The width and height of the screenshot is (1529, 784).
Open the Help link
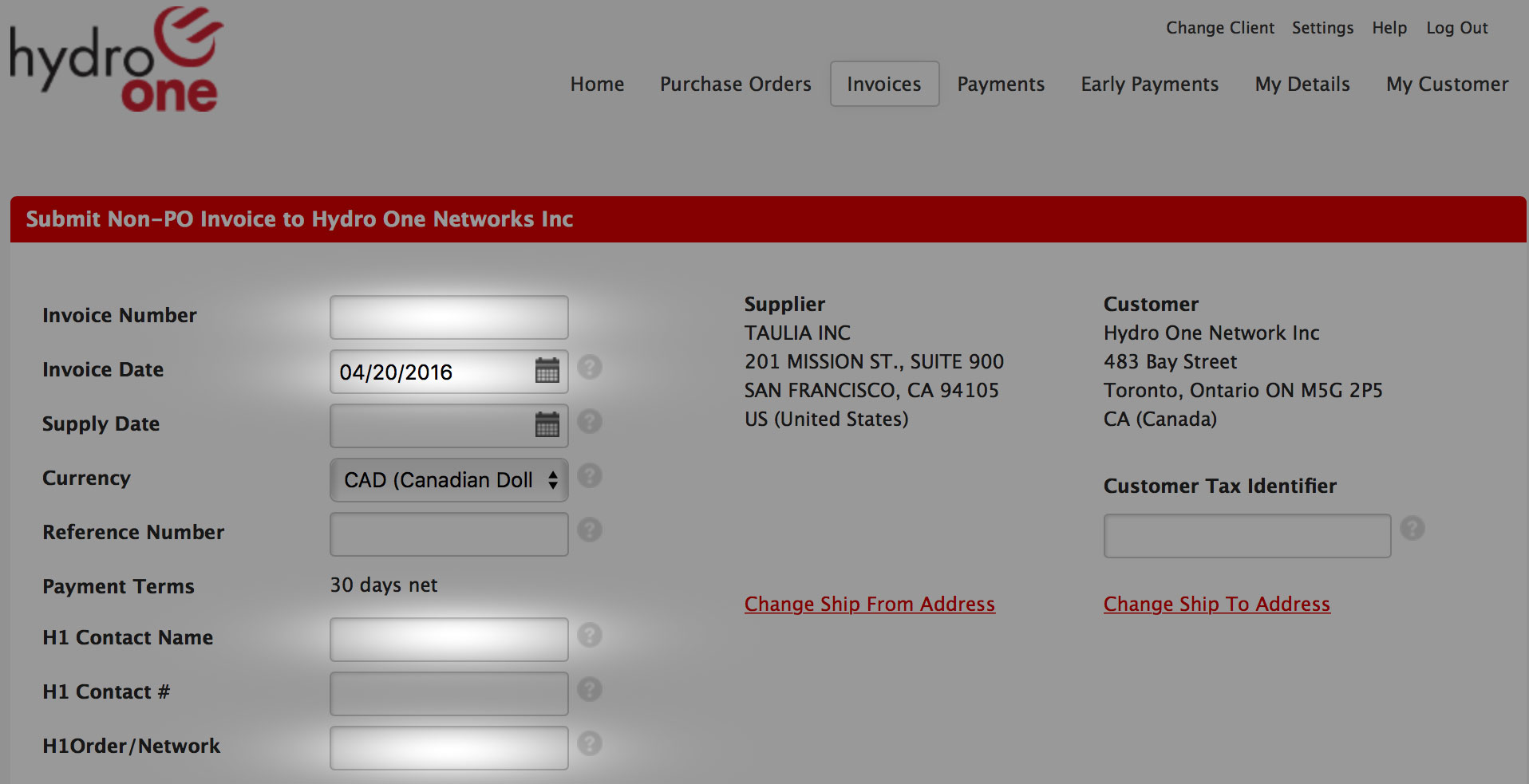point(1389,28)
